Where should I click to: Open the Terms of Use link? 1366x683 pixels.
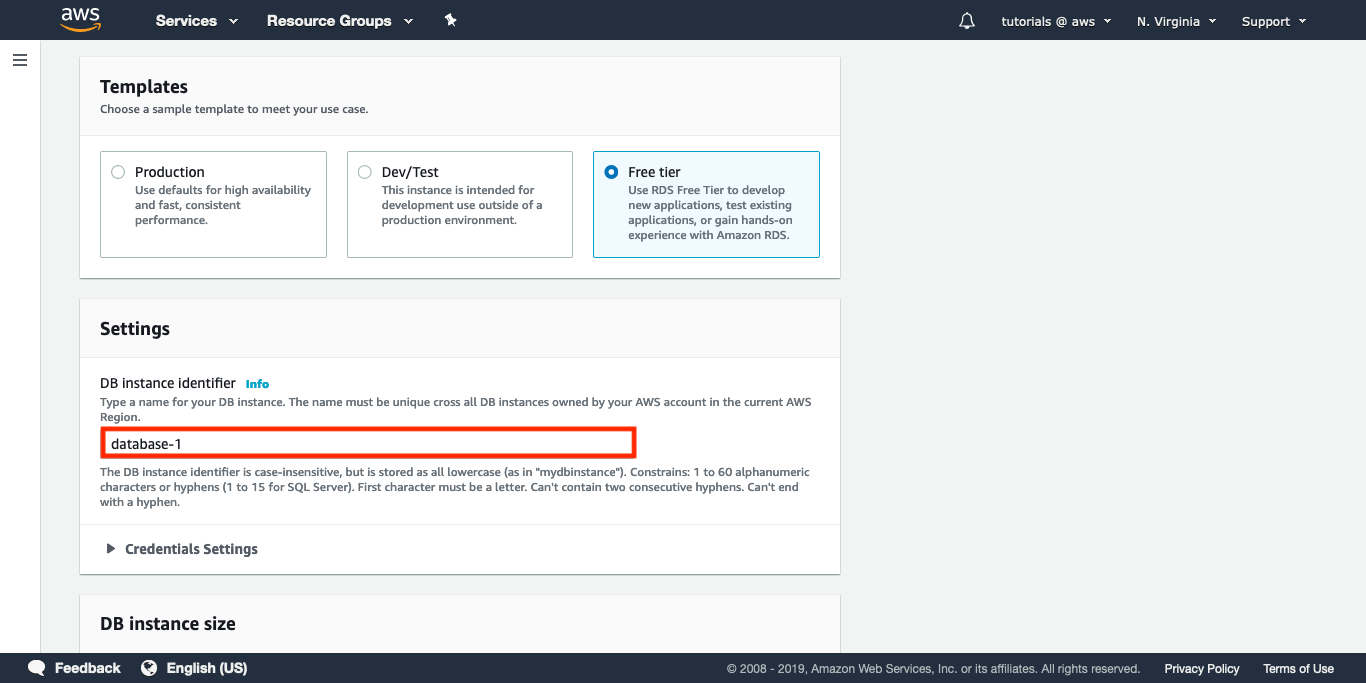pos(1298,669)
